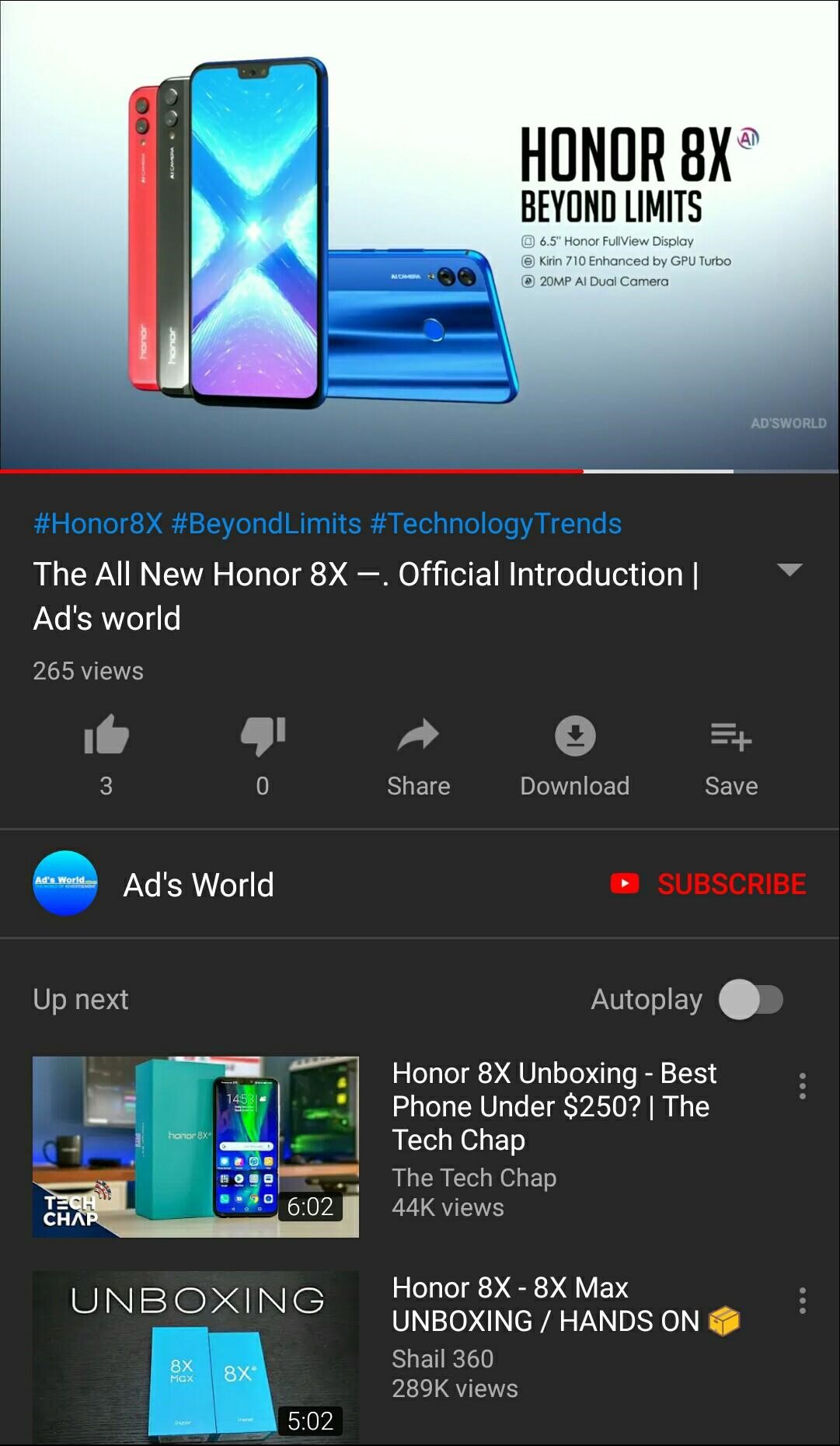The height and width of the screenshot is (1446, 840).
Task: Open the #BeyondLimits hashtag link
Action: click(x=267, y=524)
